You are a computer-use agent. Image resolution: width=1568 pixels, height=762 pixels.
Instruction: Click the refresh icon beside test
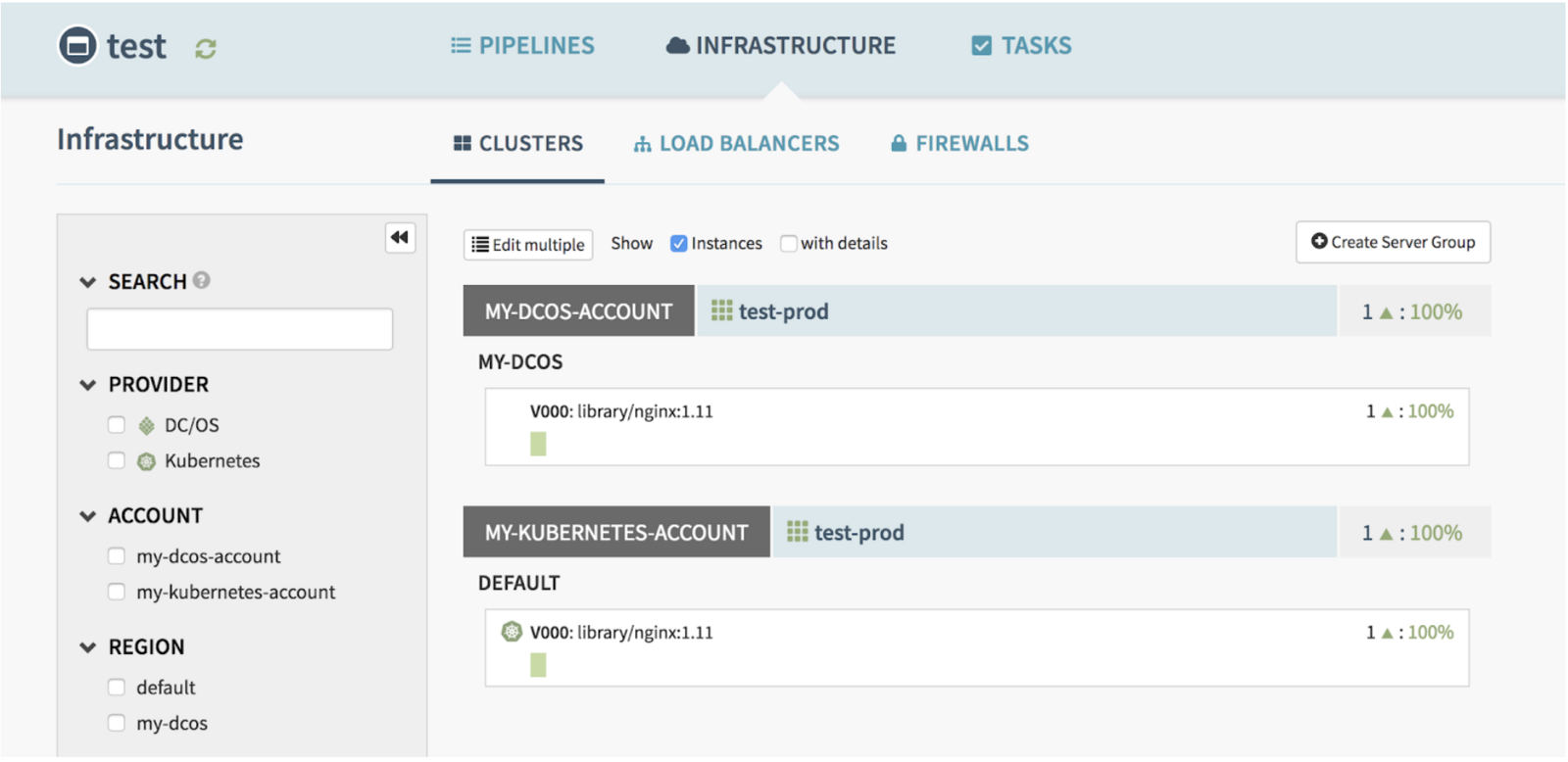tap(205, 48)
